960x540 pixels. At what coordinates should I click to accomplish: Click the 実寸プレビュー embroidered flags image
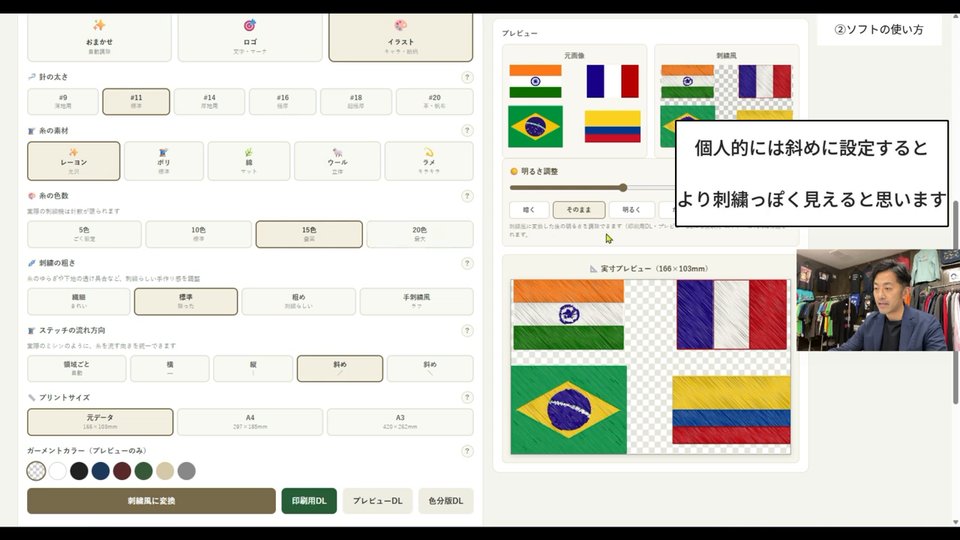click(x=650, y=367)
